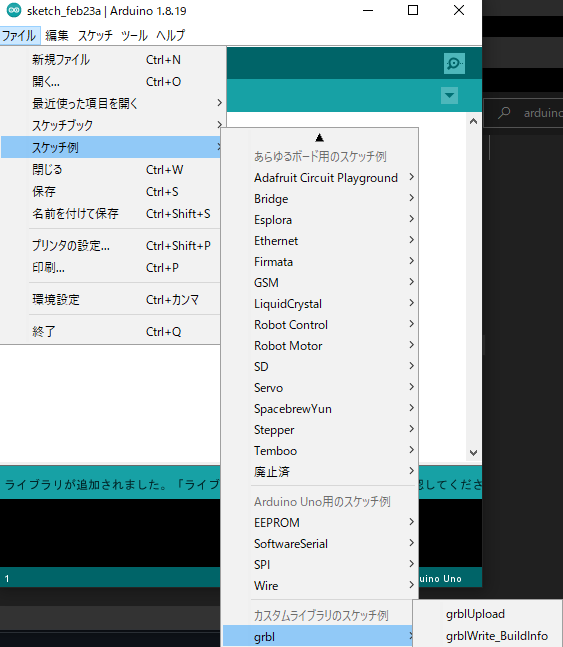This screenshot has width=563, height=647.
Task: Open the 編集 menu
Action: point(57,35)
